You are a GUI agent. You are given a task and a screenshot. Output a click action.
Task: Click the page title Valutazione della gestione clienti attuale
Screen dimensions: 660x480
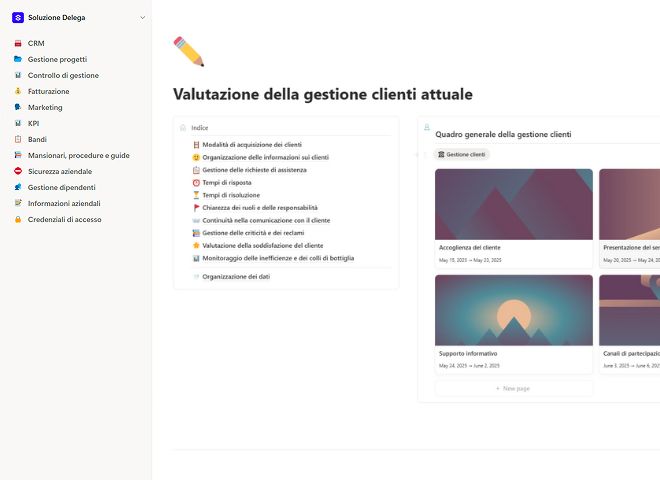(x=323, y=94)
